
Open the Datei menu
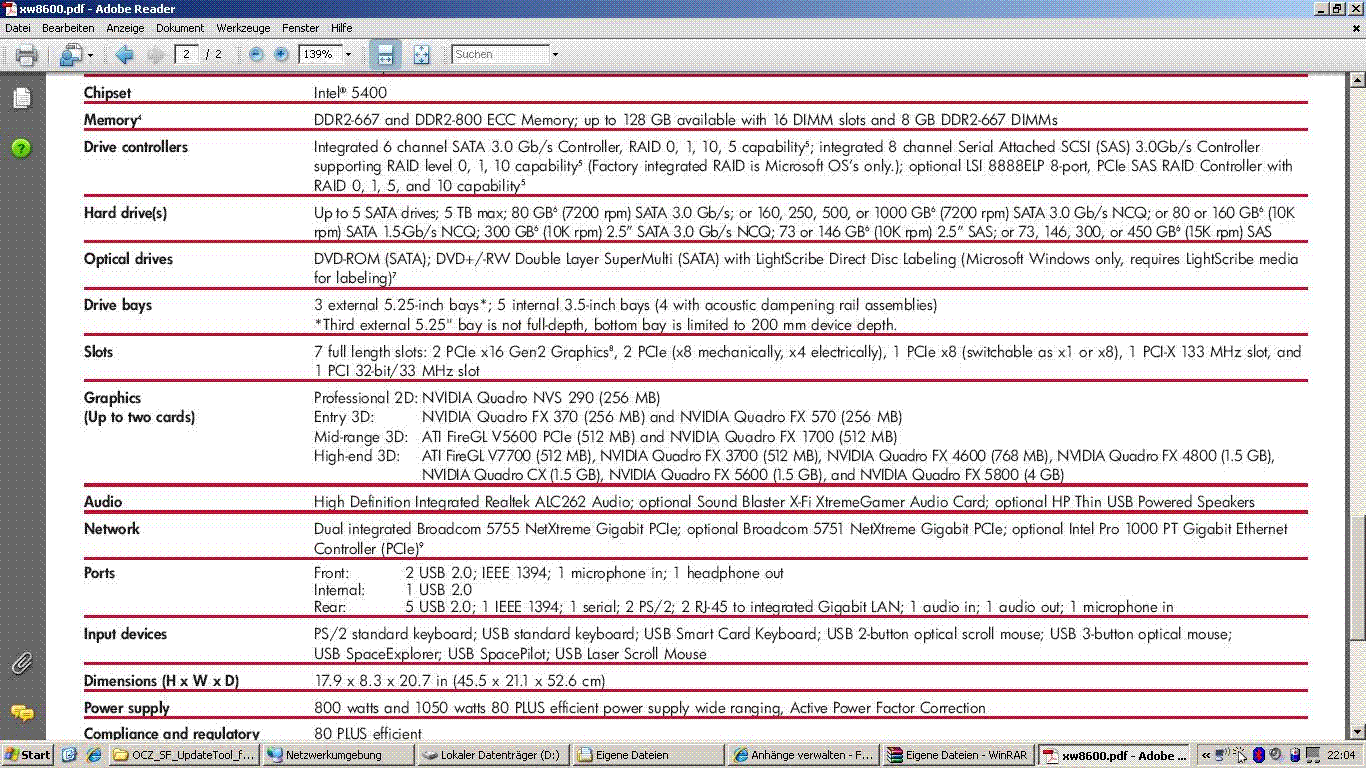pyautogui.click(x=18, y=28)
